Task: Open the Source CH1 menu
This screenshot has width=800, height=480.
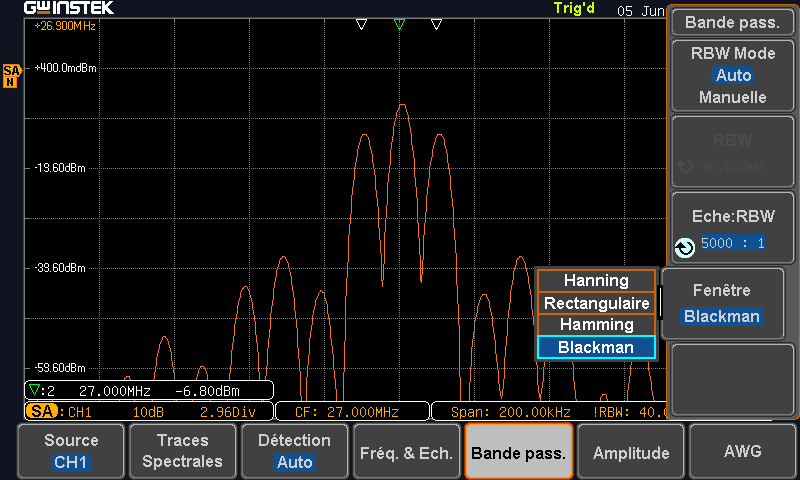Action: tap(71, 451)
